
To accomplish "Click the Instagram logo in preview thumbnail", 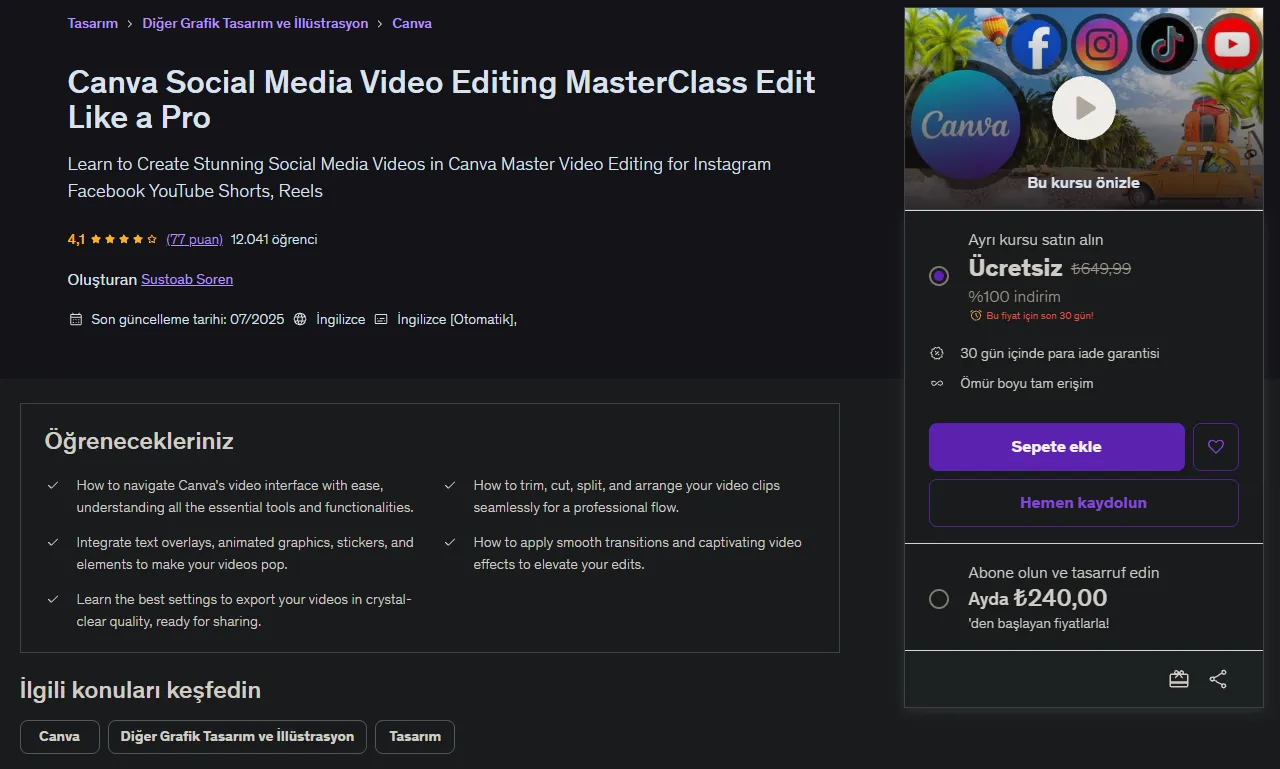I will pos(1102,44).
